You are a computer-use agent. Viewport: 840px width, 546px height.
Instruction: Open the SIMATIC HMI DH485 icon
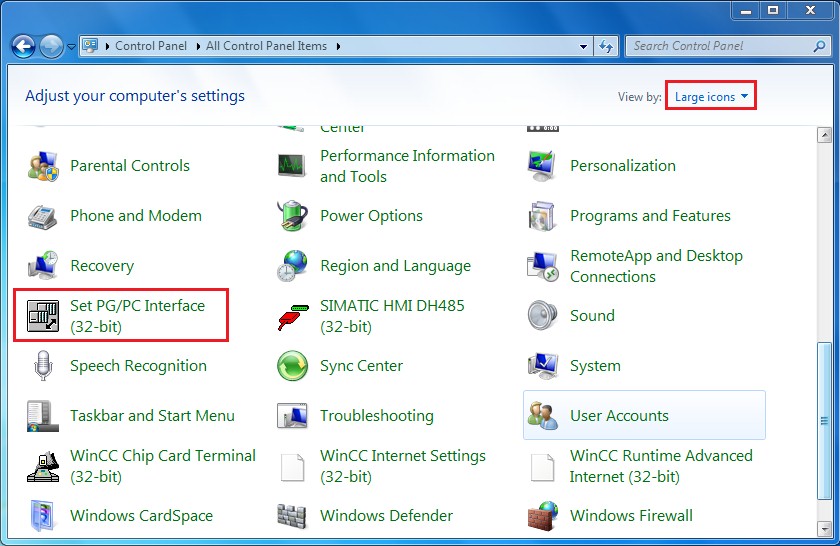tap(293, 316)
